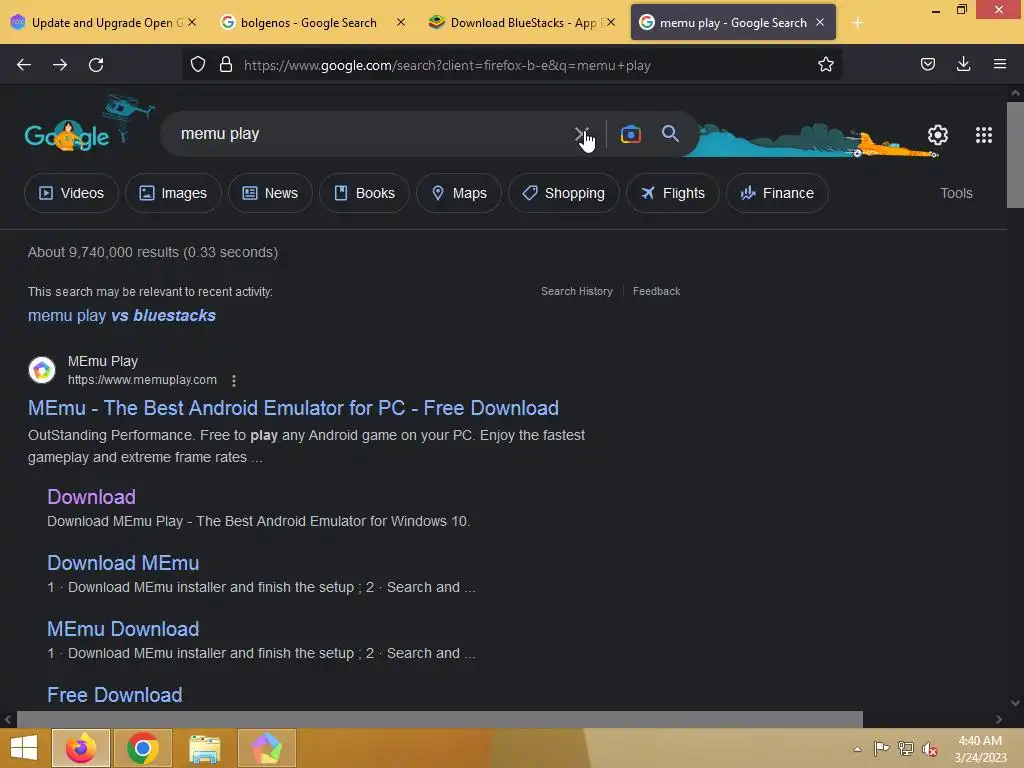Show hidden system tray icons
Viewport: 1024px width, 768px height.
coord(857,749)
